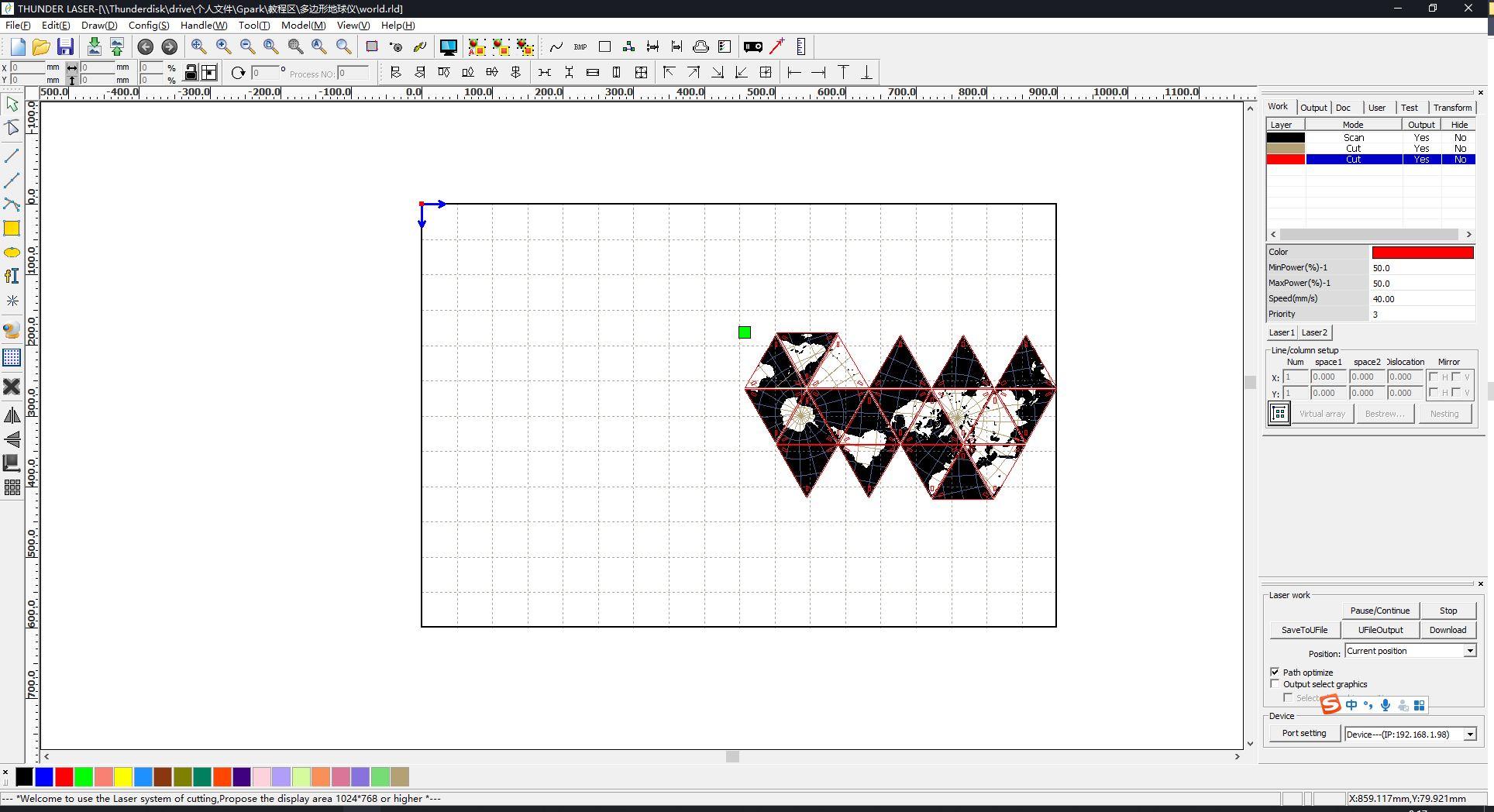Click the Import icon with the green down arrow
Viewport: 1494px width, 812px height.
click(x=94, y=46)
